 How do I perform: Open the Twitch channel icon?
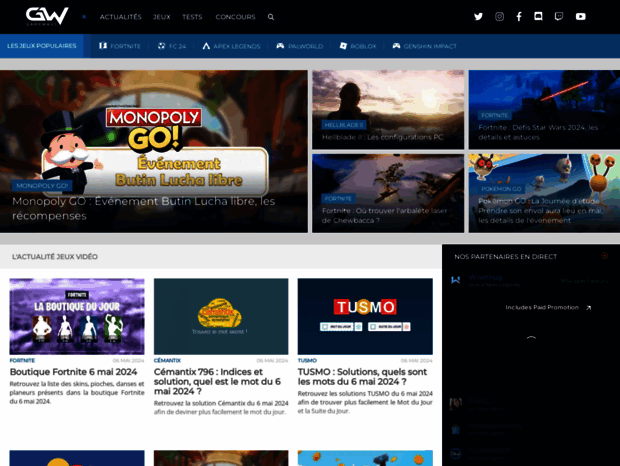pos(559,17)
